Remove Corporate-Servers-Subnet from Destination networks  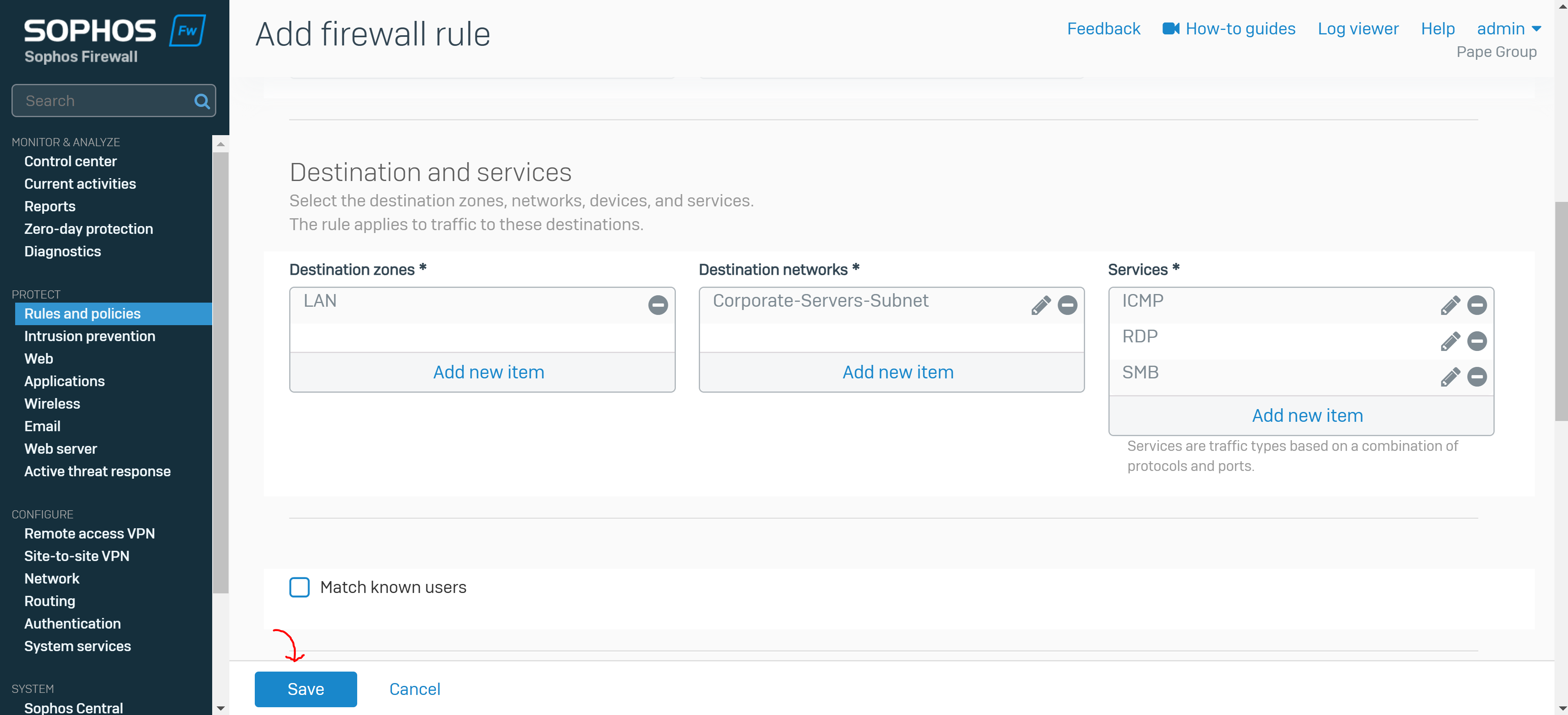point(1067,305)
